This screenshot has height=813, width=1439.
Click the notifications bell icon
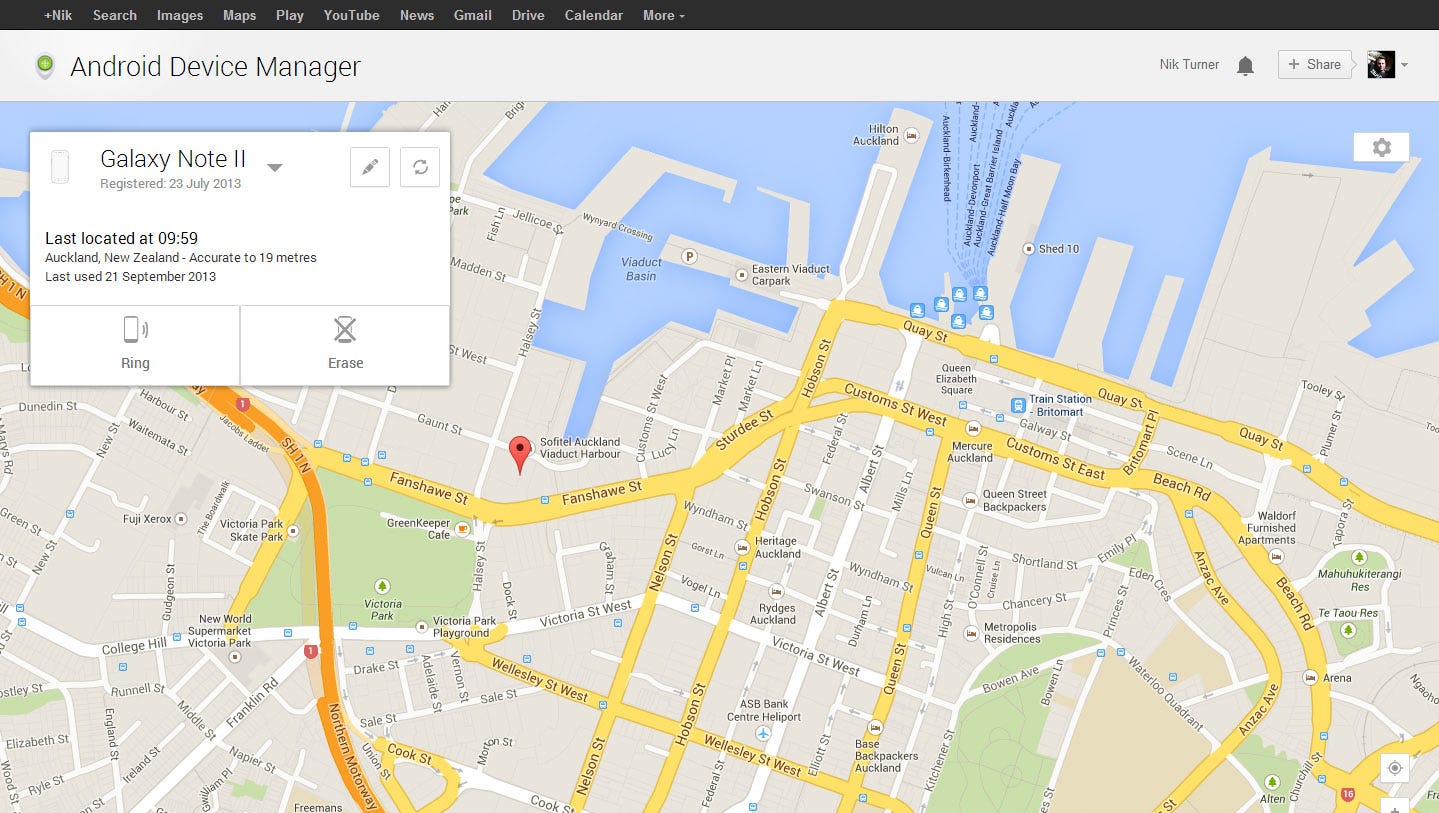click(x=1245, y=64)
